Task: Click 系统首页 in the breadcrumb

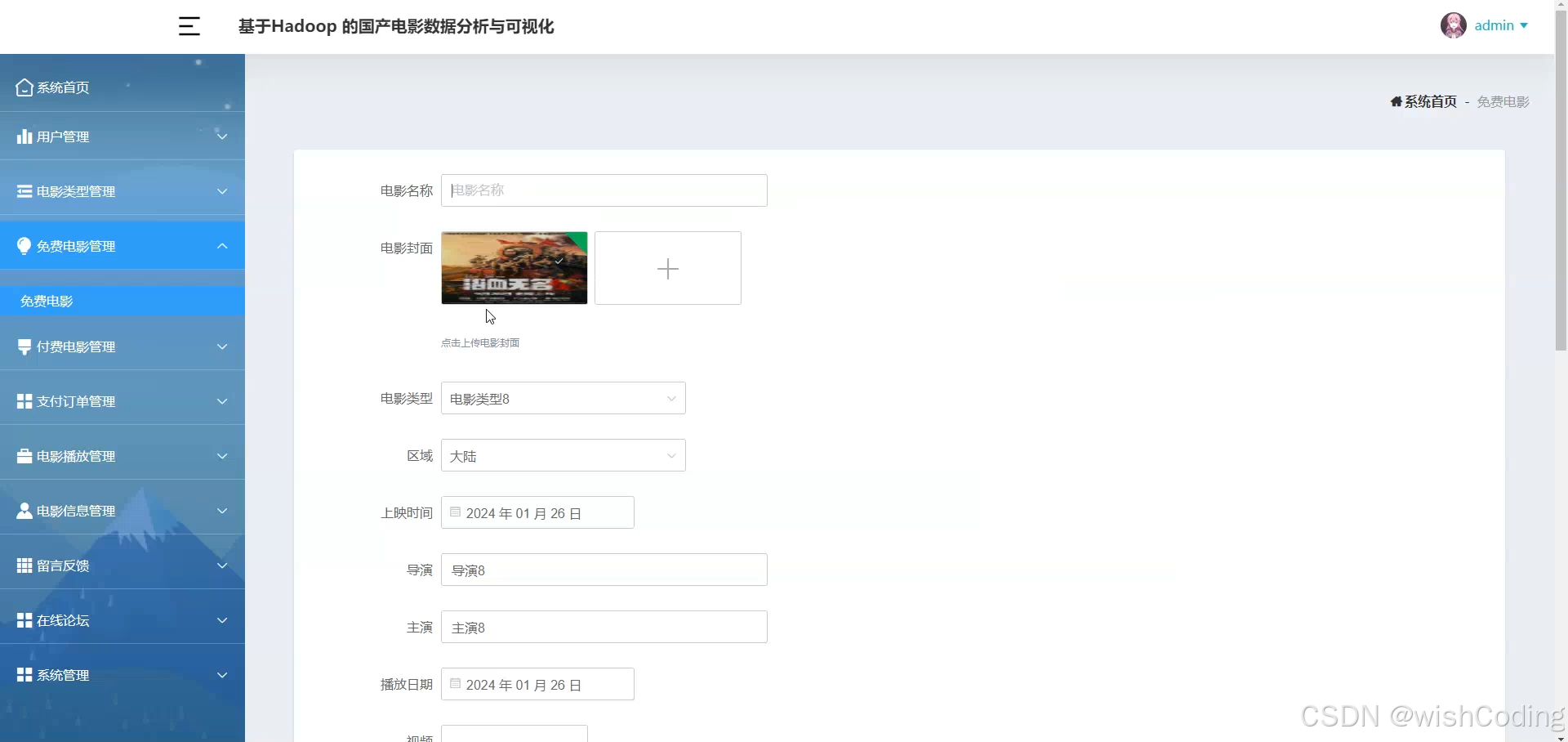Action: pyautogui.click(x=1431, y=101)
